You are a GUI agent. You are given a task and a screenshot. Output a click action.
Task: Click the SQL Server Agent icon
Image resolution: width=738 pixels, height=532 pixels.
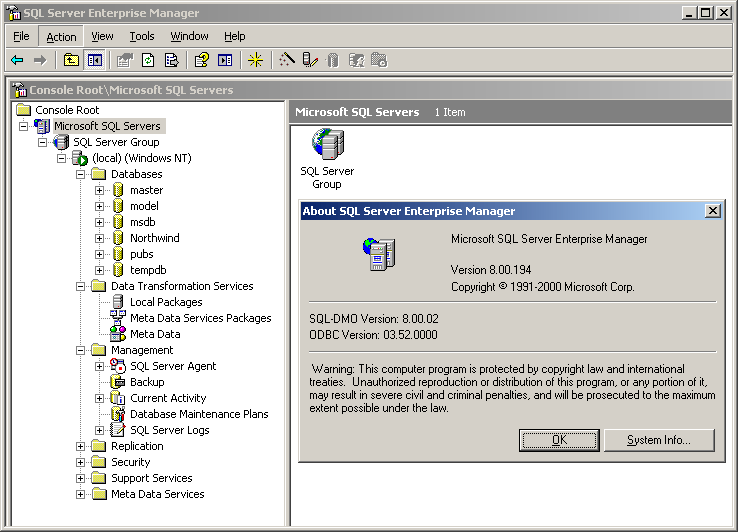[118, 366]
